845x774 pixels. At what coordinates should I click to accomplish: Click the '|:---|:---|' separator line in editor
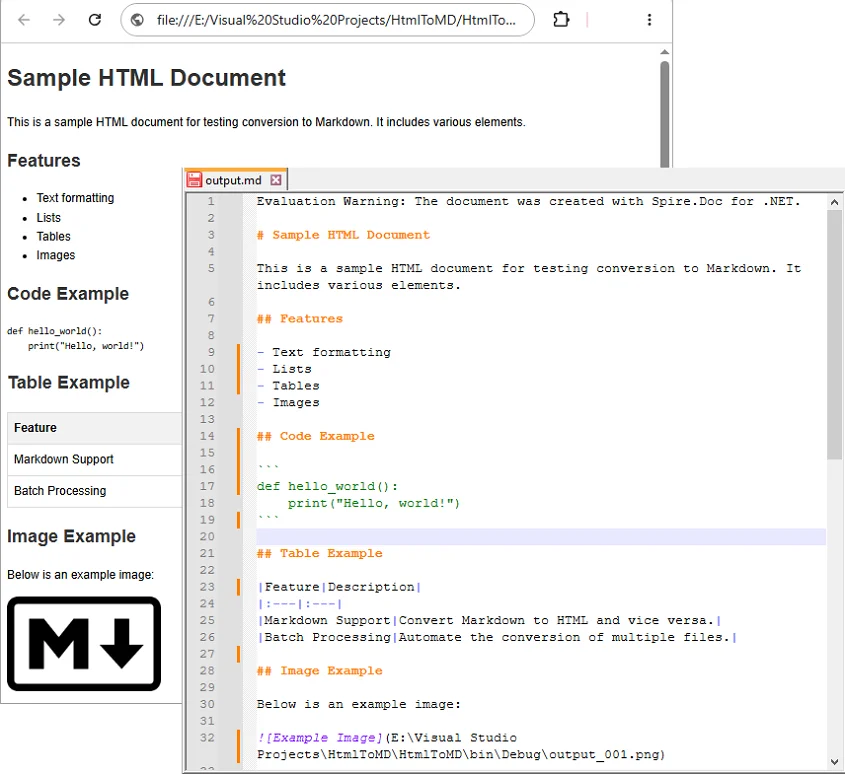click(300, 604)
